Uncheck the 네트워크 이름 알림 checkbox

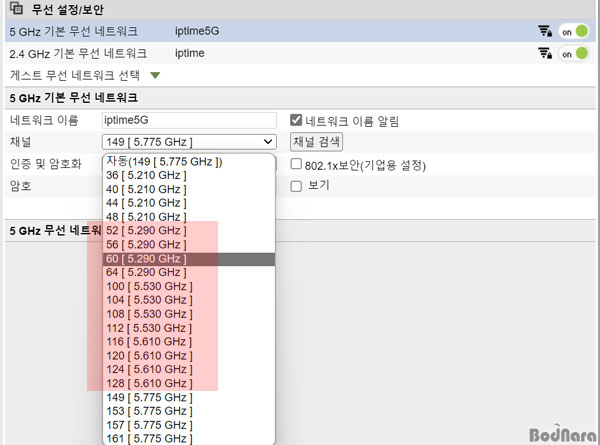pyautogui.click(x=296, y=120)
